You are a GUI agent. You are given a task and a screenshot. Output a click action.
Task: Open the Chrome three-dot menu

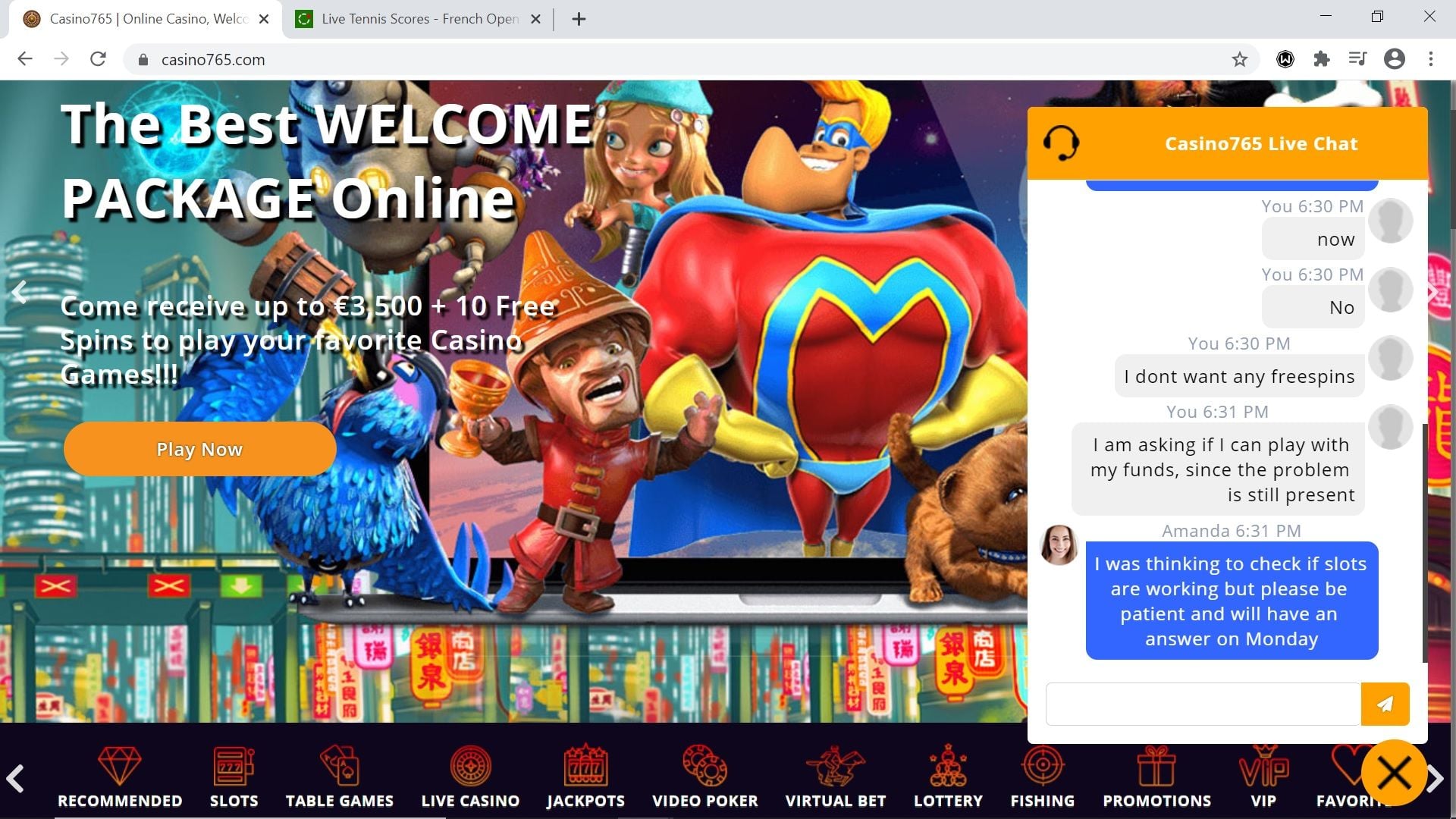tap(1430, 59)
